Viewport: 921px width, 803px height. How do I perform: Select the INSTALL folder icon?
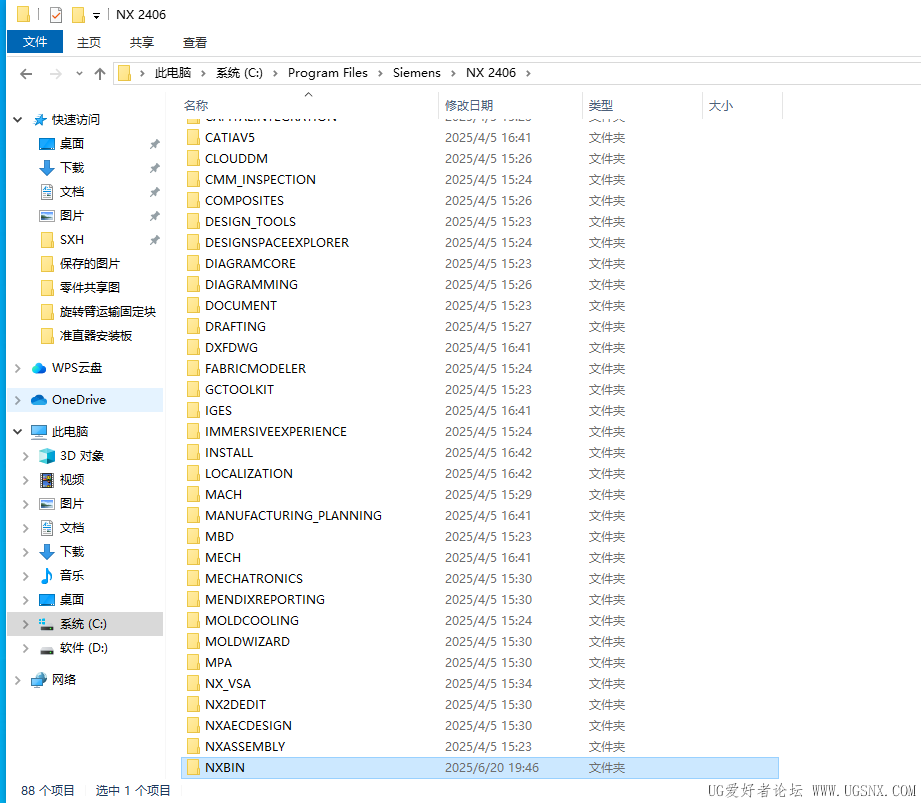(193, 453)
